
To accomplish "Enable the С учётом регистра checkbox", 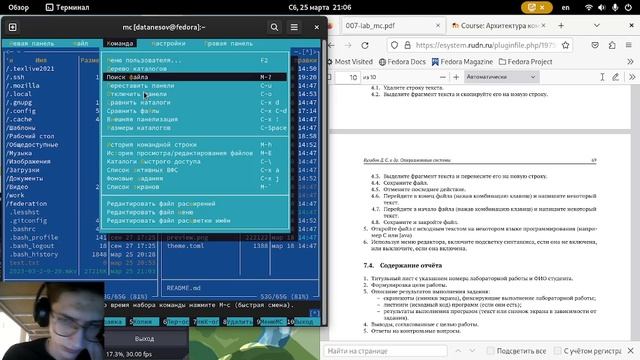I will 558,351.
